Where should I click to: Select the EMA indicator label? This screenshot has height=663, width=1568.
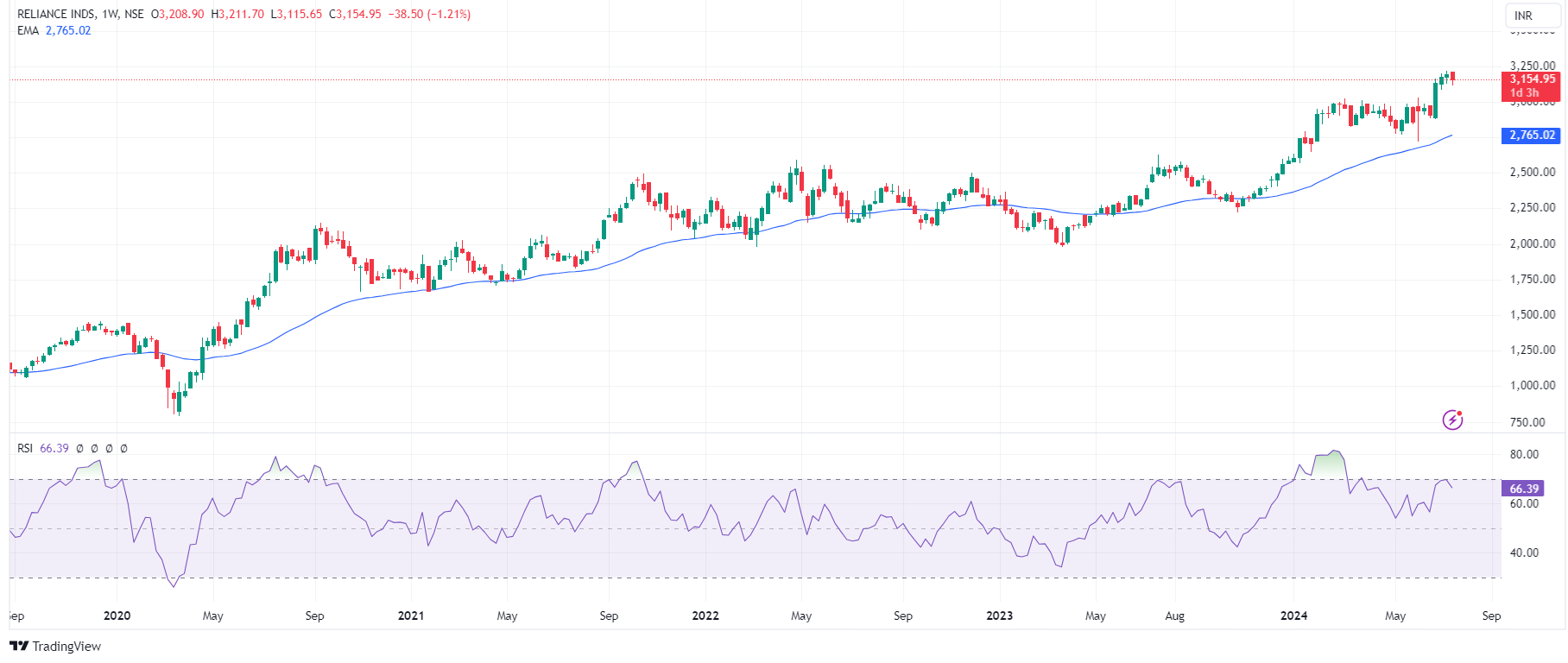(x=28, y=30)
